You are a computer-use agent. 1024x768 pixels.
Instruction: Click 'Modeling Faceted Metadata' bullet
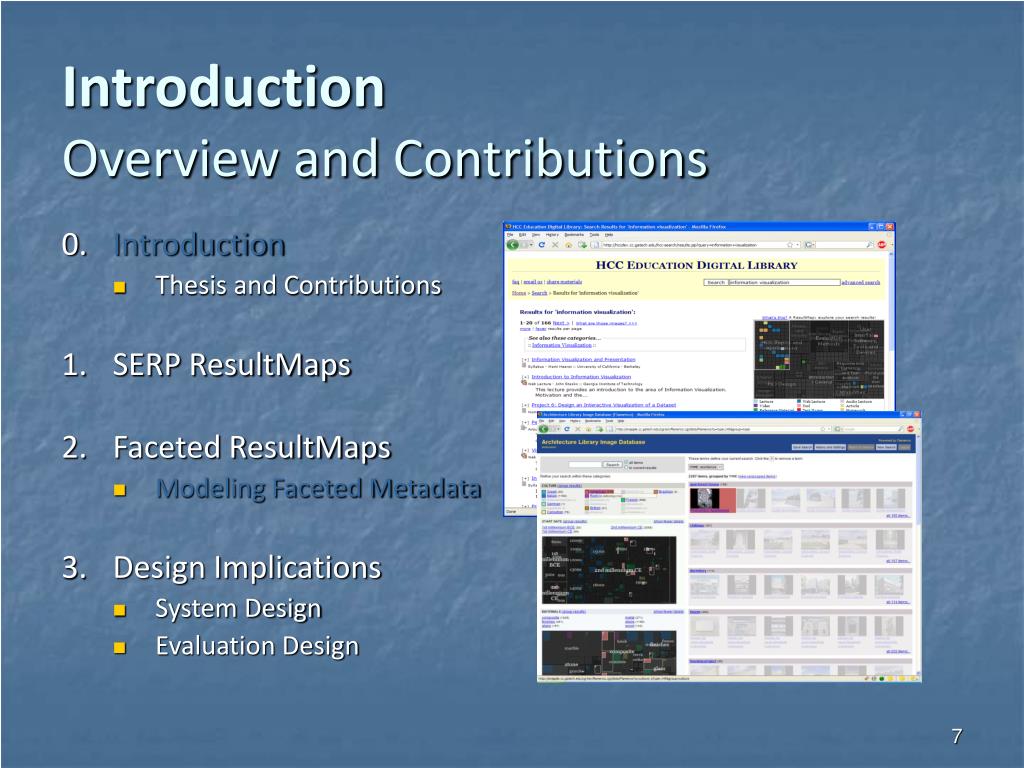(319, 488)
